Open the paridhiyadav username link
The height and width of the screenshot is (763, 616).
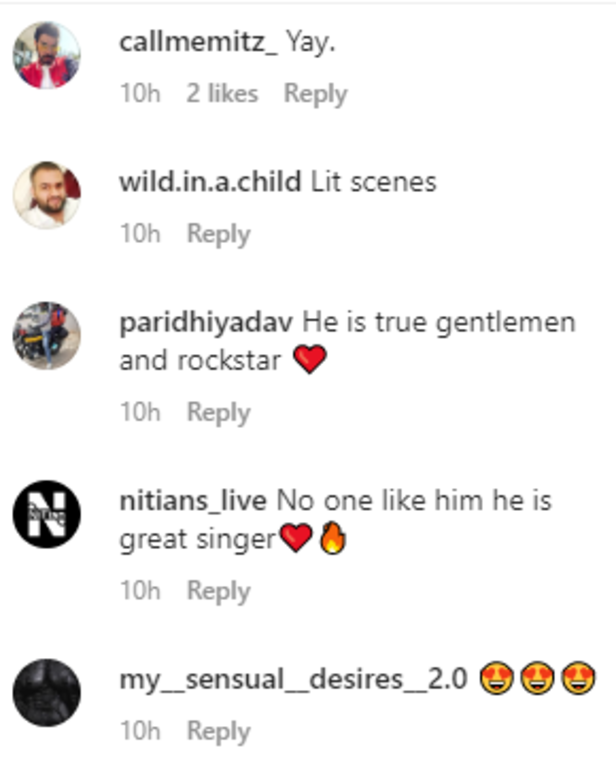tap(206, 323)
